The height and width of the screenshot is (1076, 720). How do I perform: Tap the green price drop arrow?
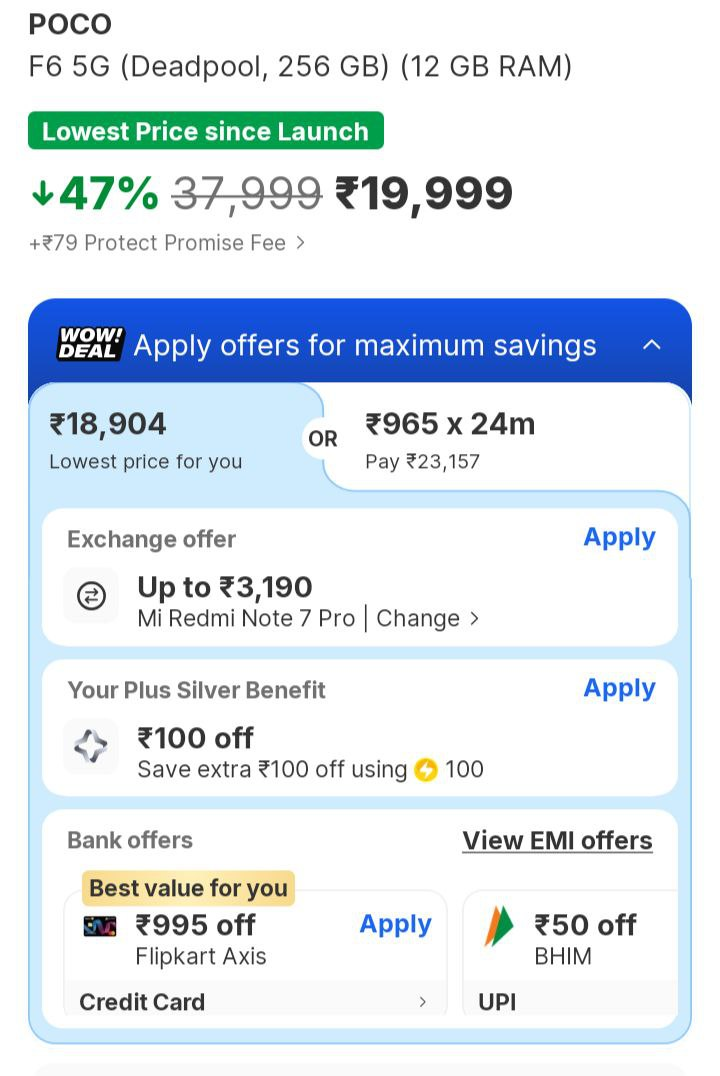pyautogui.click(x=42, y=193)
